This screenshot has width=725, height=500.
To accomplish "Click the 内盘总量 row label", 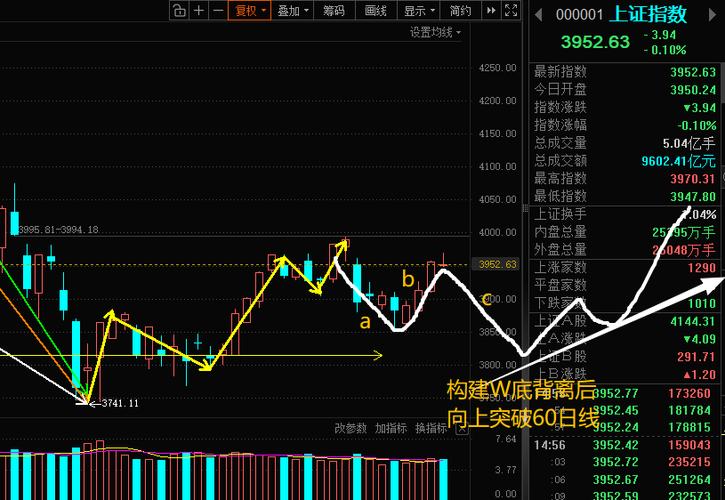I will pyautogui.click(x=560, y=232).
